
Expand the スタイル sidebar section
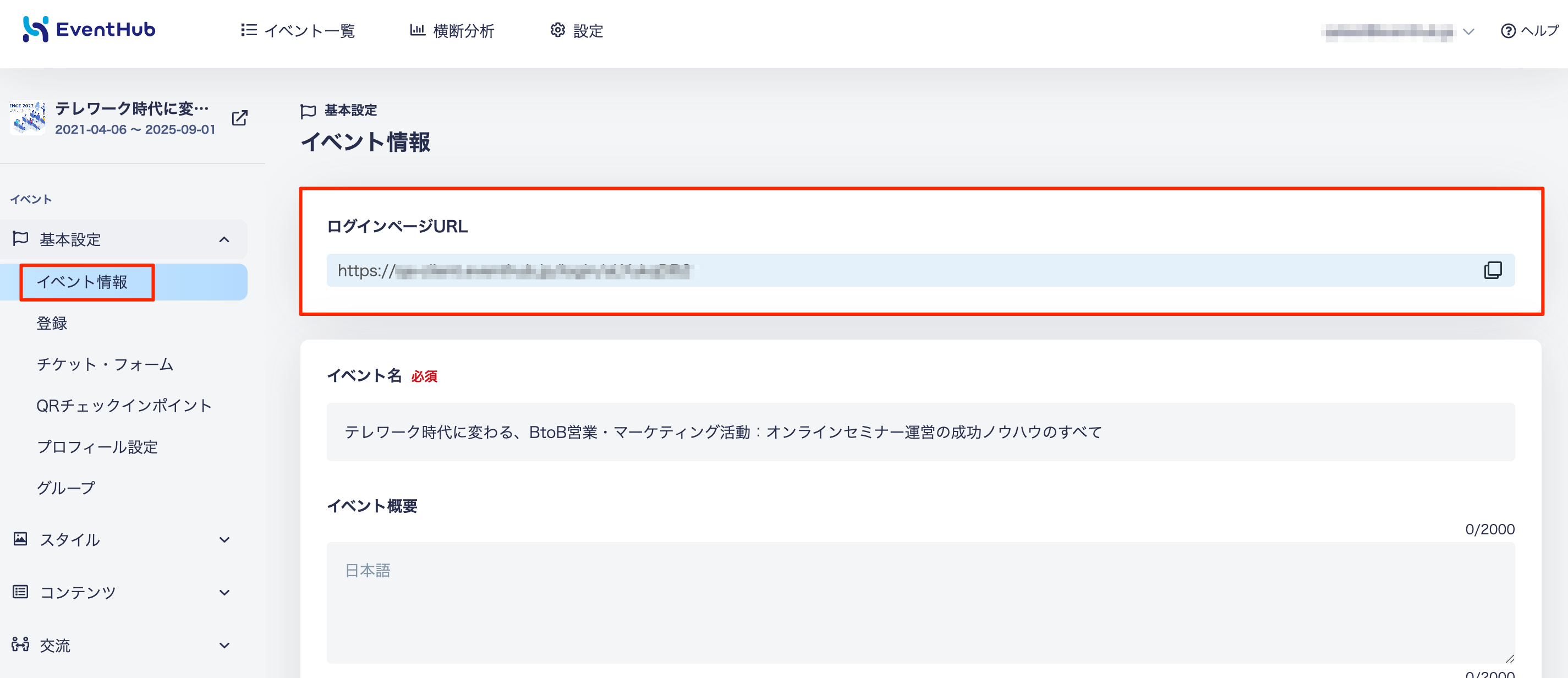coord(124,540)
